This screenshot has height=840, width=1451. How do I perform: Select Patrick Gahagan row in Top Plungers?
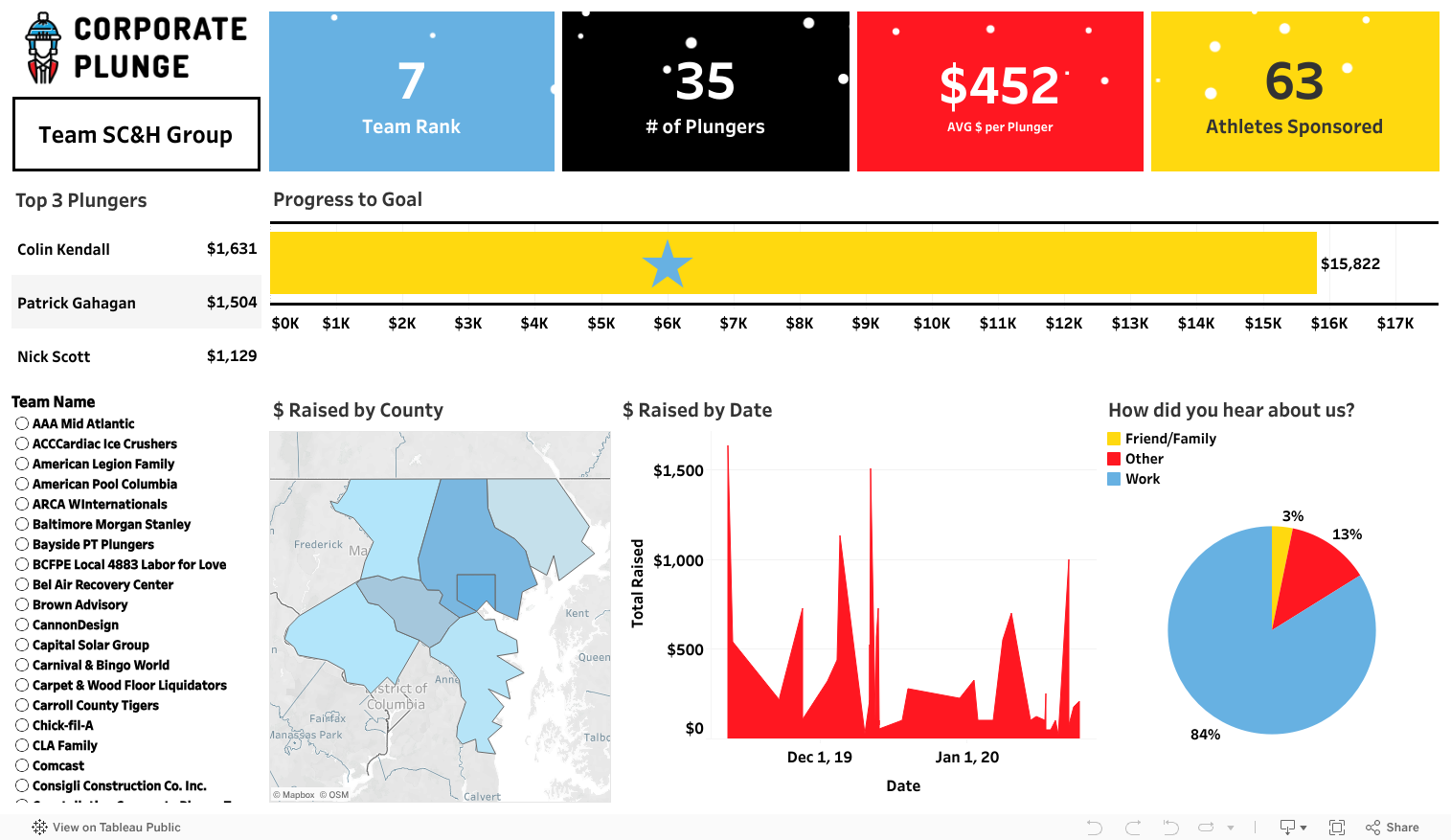click(x=77, y=303)
